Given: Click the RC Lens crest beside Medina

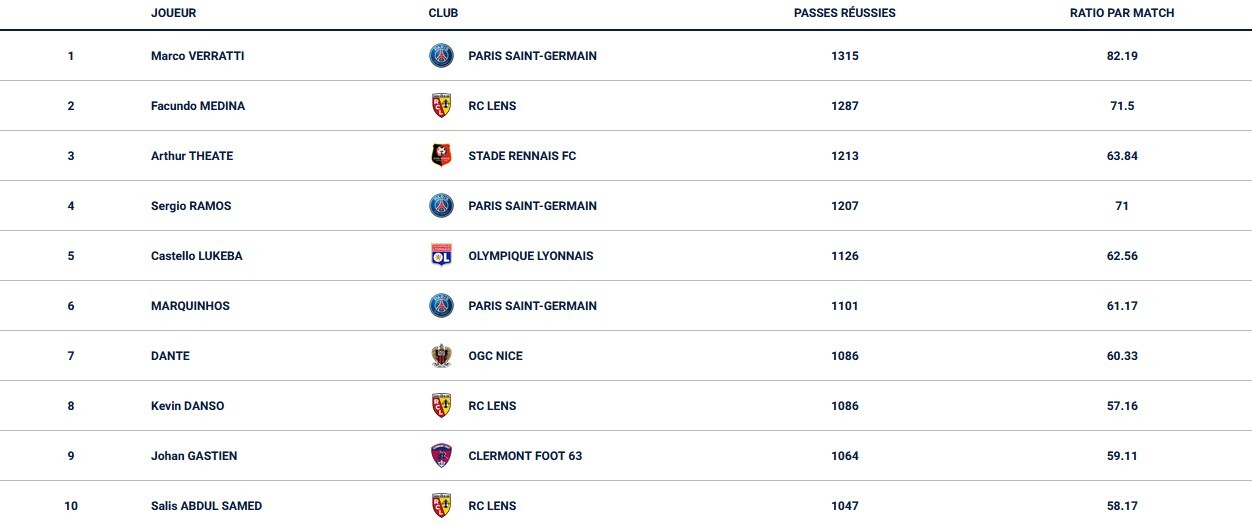Looking at the screenshot, I should pyautogui.click(x=441, y=106).
